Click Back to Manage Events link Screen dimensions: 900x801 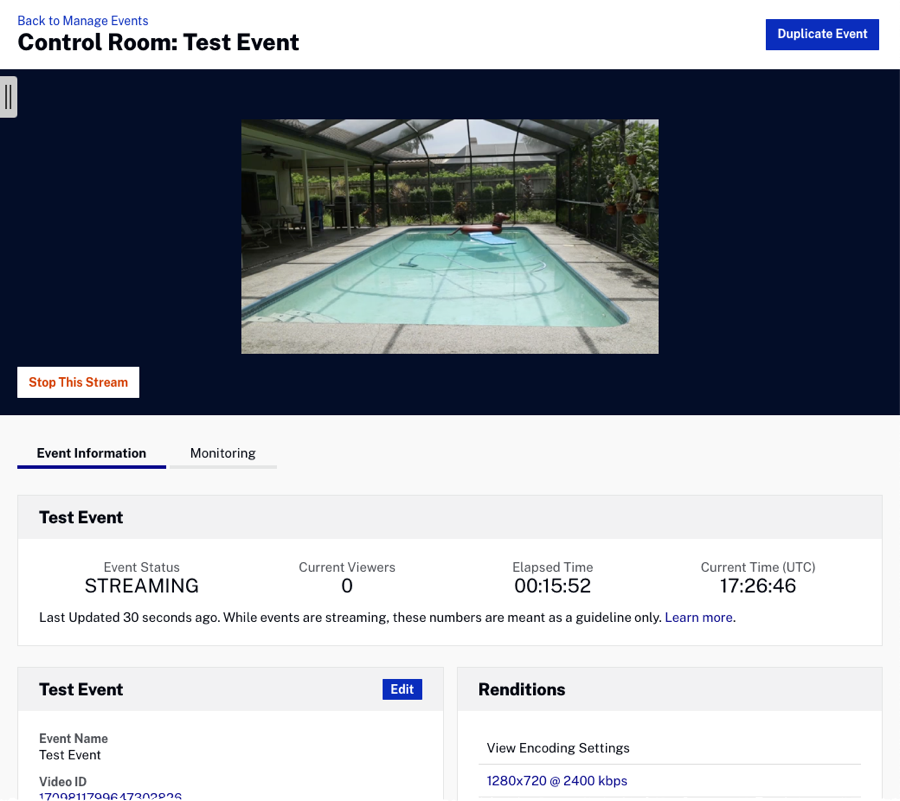tap(83, 21)
